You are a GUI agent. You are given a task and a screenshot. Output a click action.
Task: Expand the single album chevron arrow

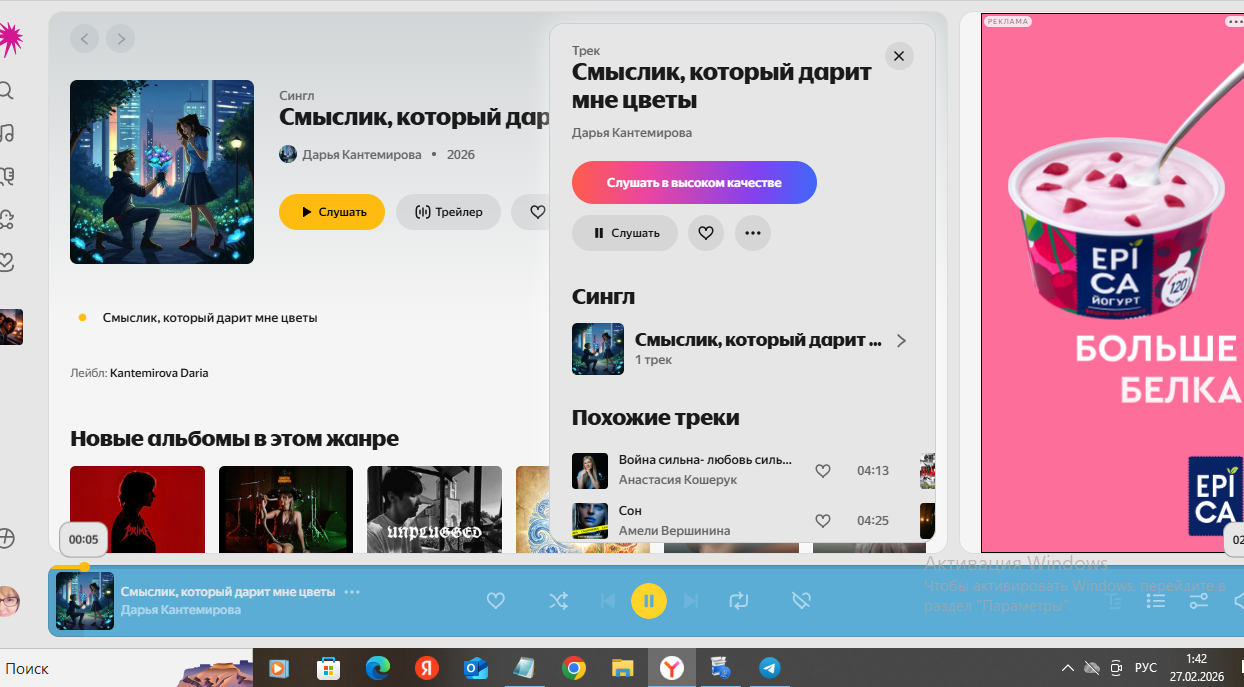pyautogui.click(x=901, y=341)
